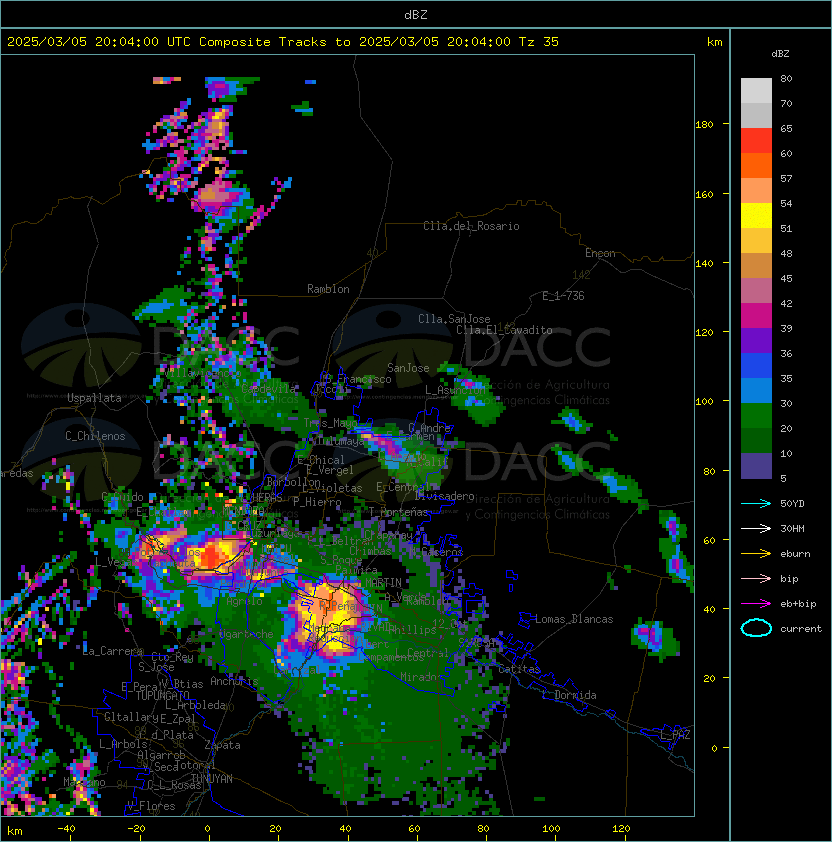Click the 'Clla.del_Rosario' place label
832x842 pixels.
coord(471,226)
